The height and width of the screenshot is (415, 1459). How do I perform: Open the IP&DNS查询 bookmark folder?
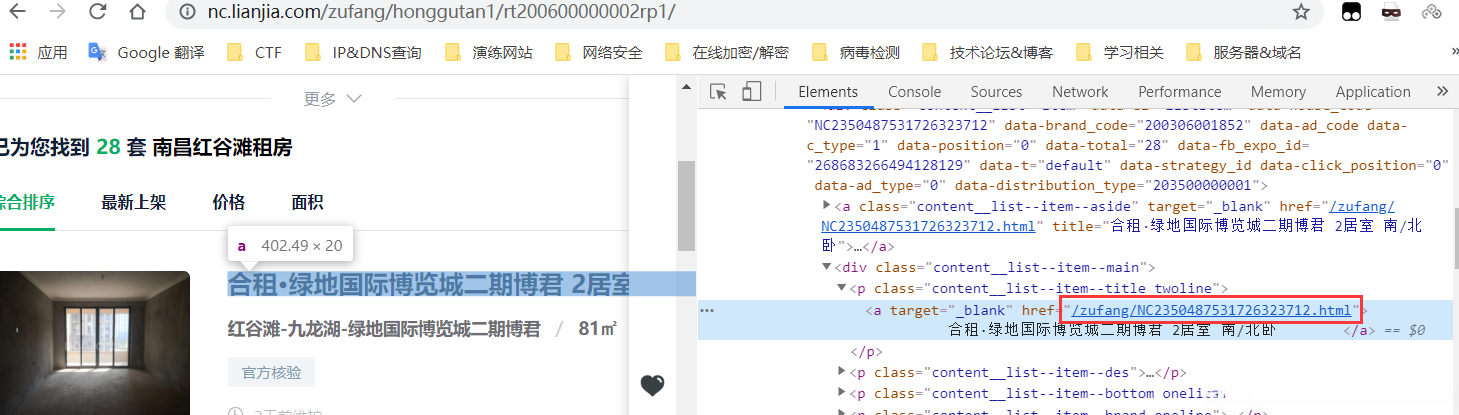click(363, 52)
